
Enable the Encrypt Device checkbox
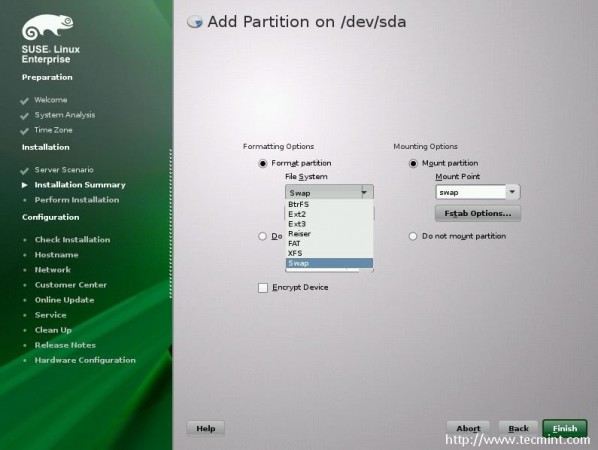[263, 288]
